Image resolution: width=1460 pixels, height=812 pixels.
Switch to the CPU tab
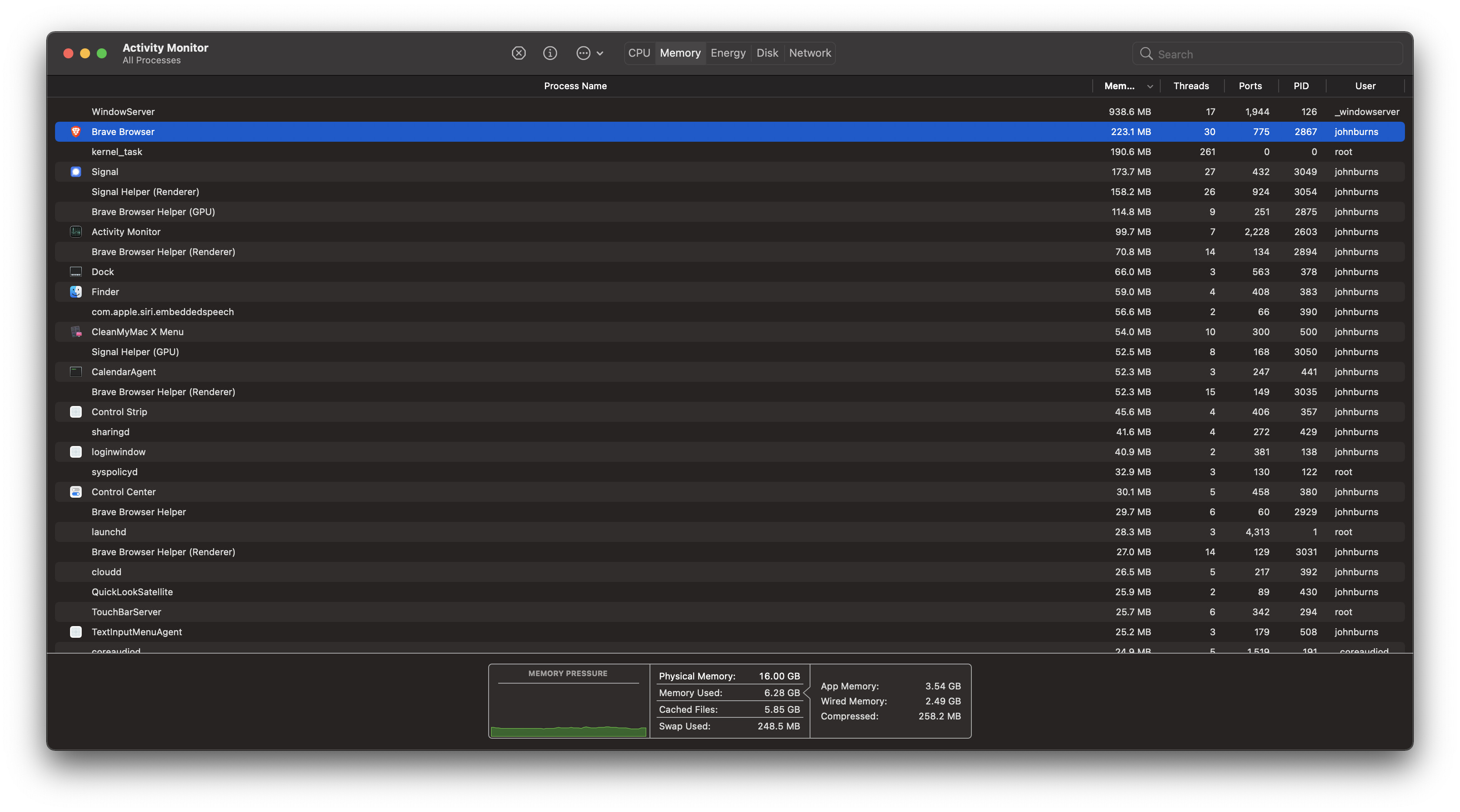tap(639, 53)
